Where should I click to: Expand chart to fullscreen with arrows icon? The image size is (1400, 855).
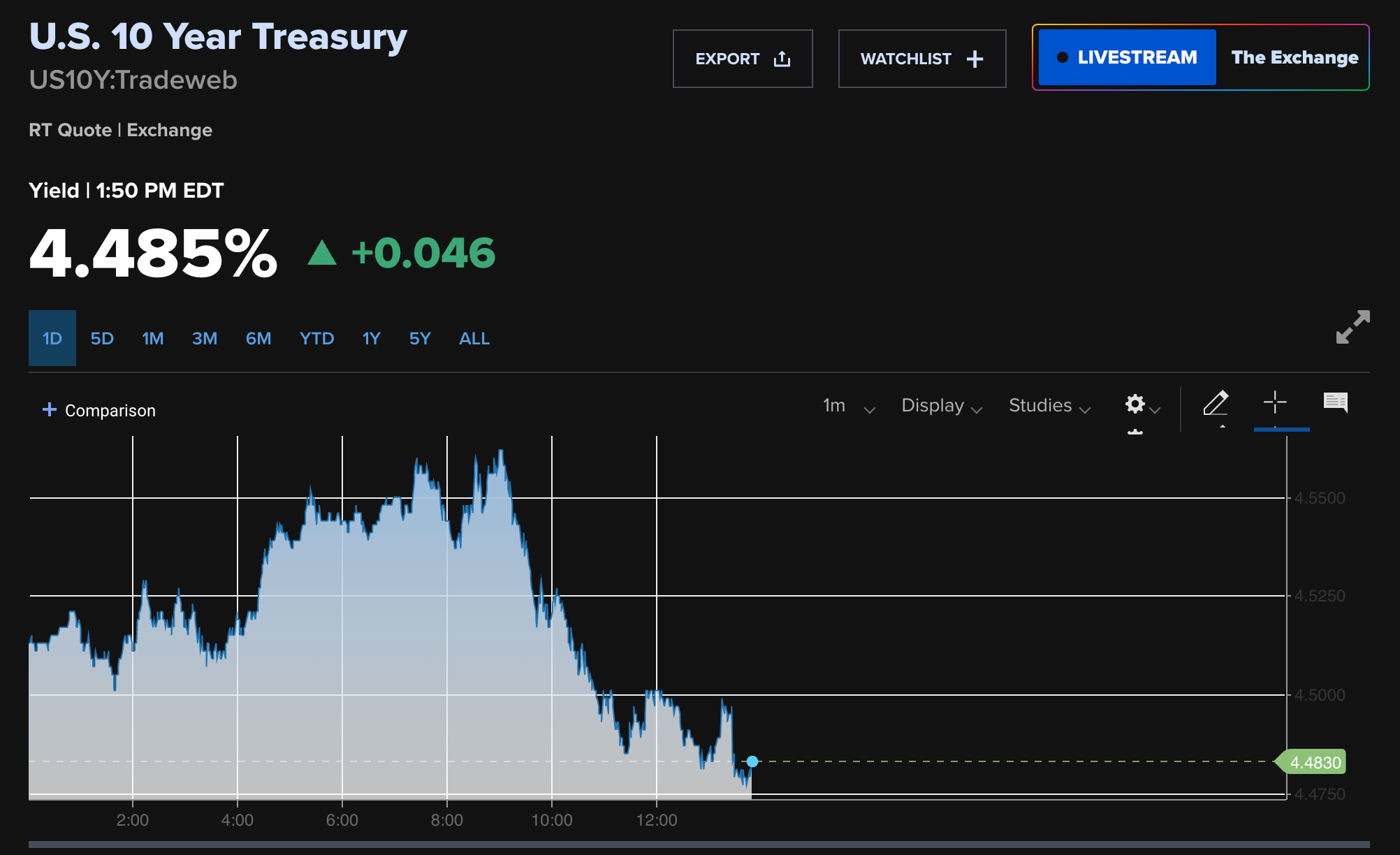tap(1352, 327)
